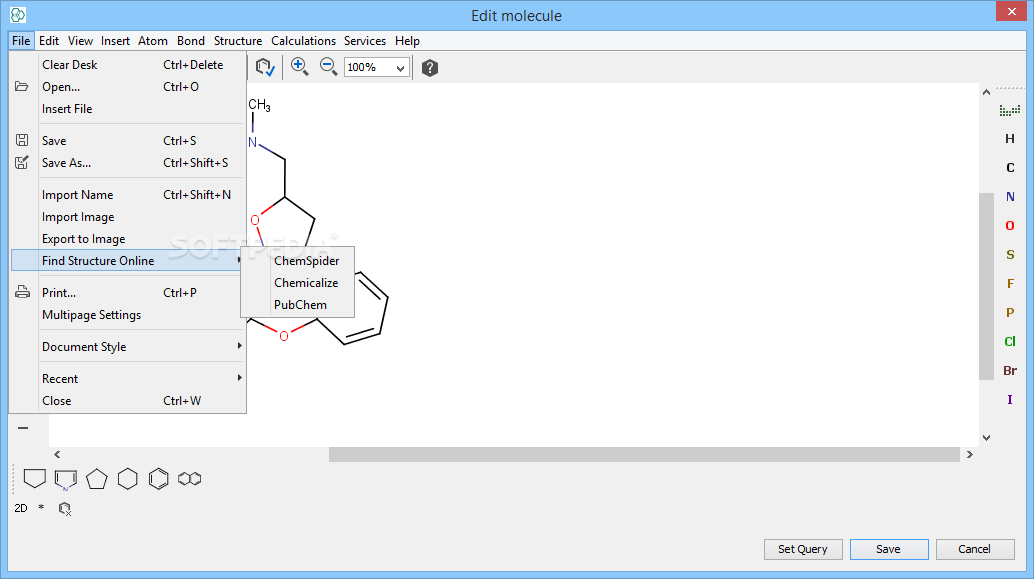Click the Cancel button

974,549
